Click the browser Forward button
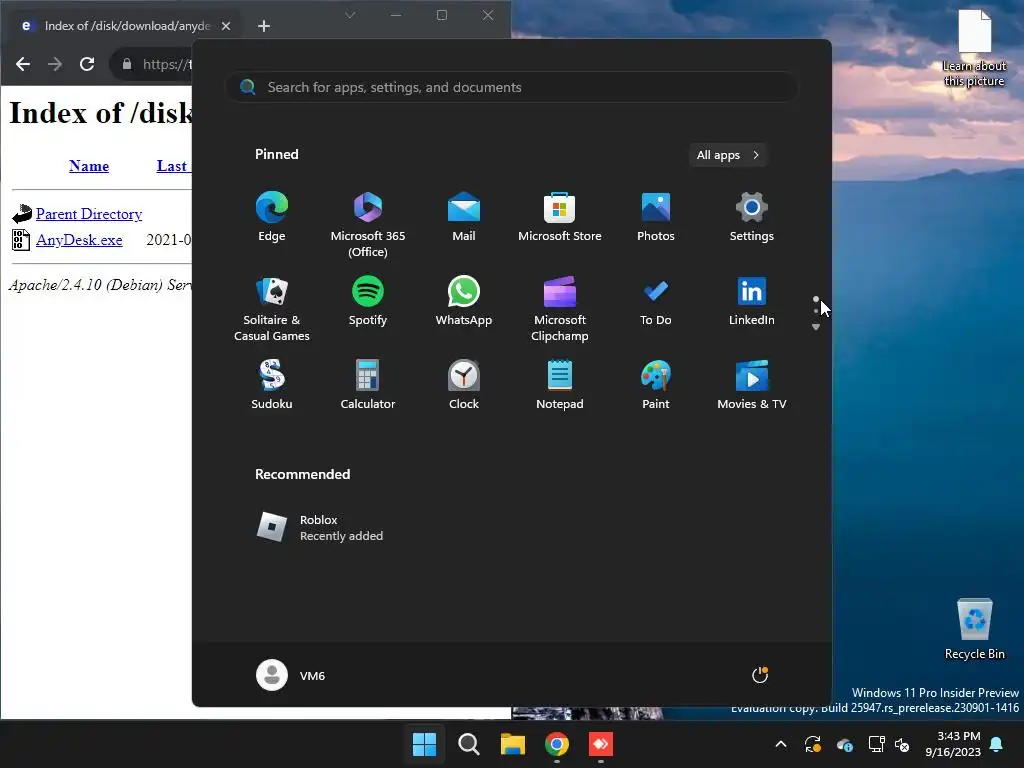The image size is (1024, 768). 55,64
